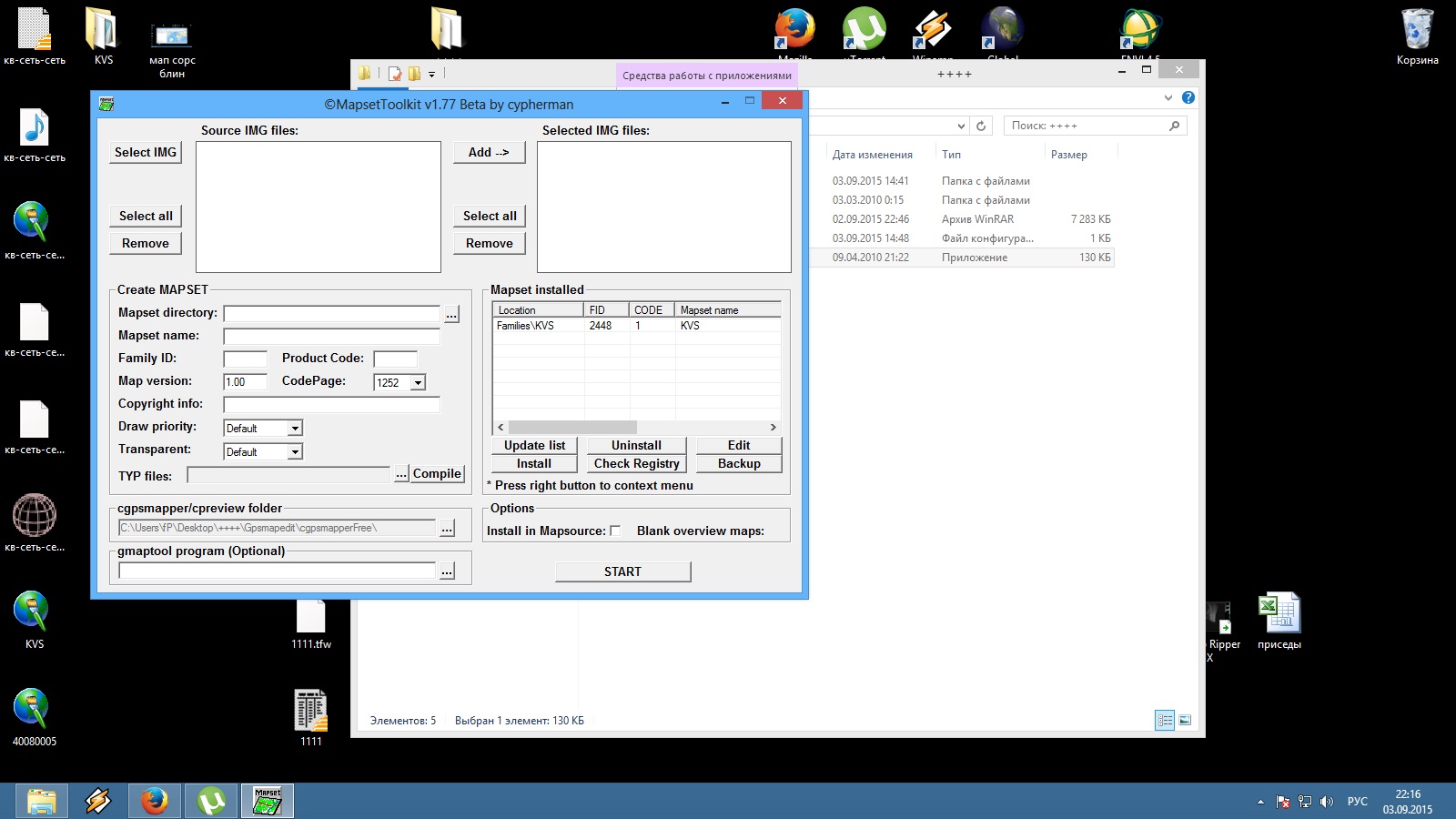Sort by the Дата изменения column header

(872, 155)
